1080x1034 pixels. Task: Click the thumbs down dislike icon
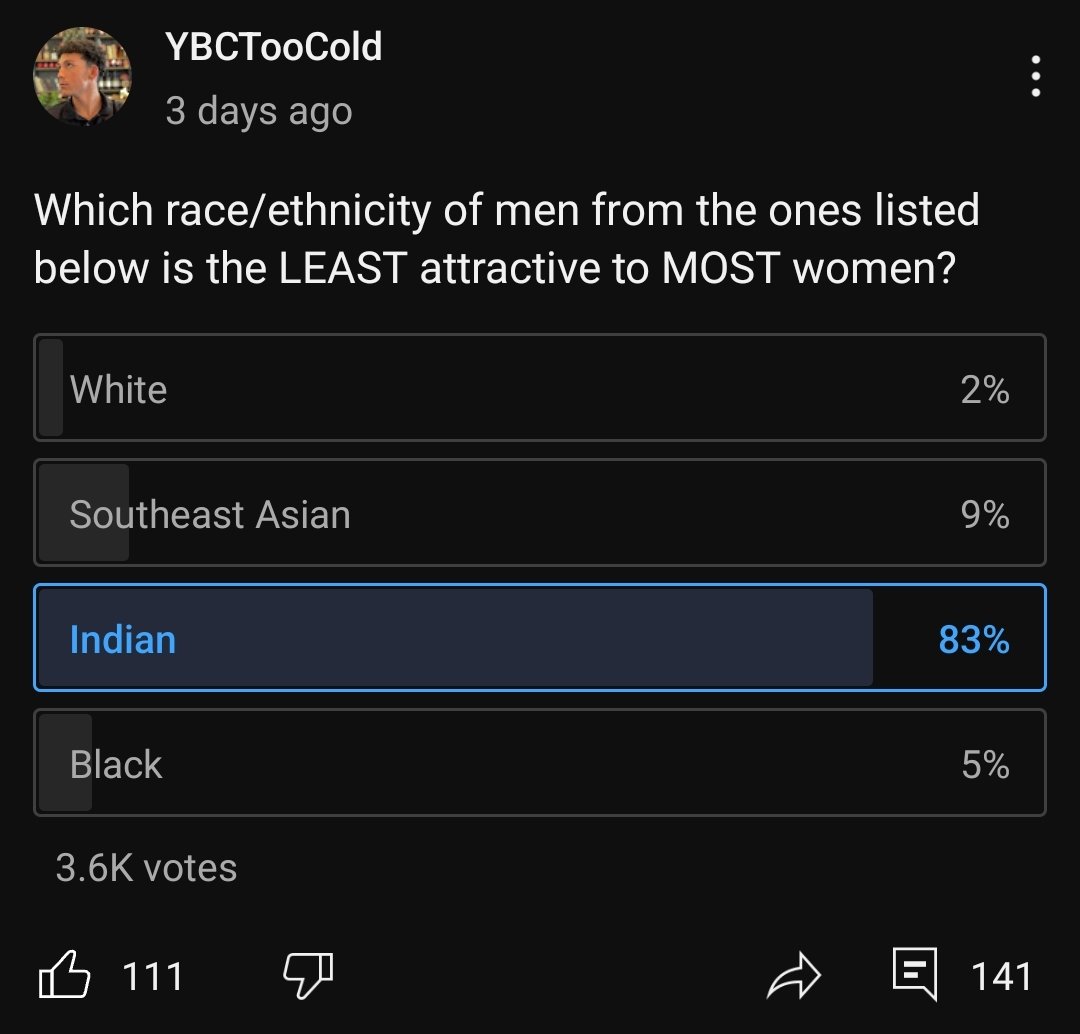(x=309, y=975)
